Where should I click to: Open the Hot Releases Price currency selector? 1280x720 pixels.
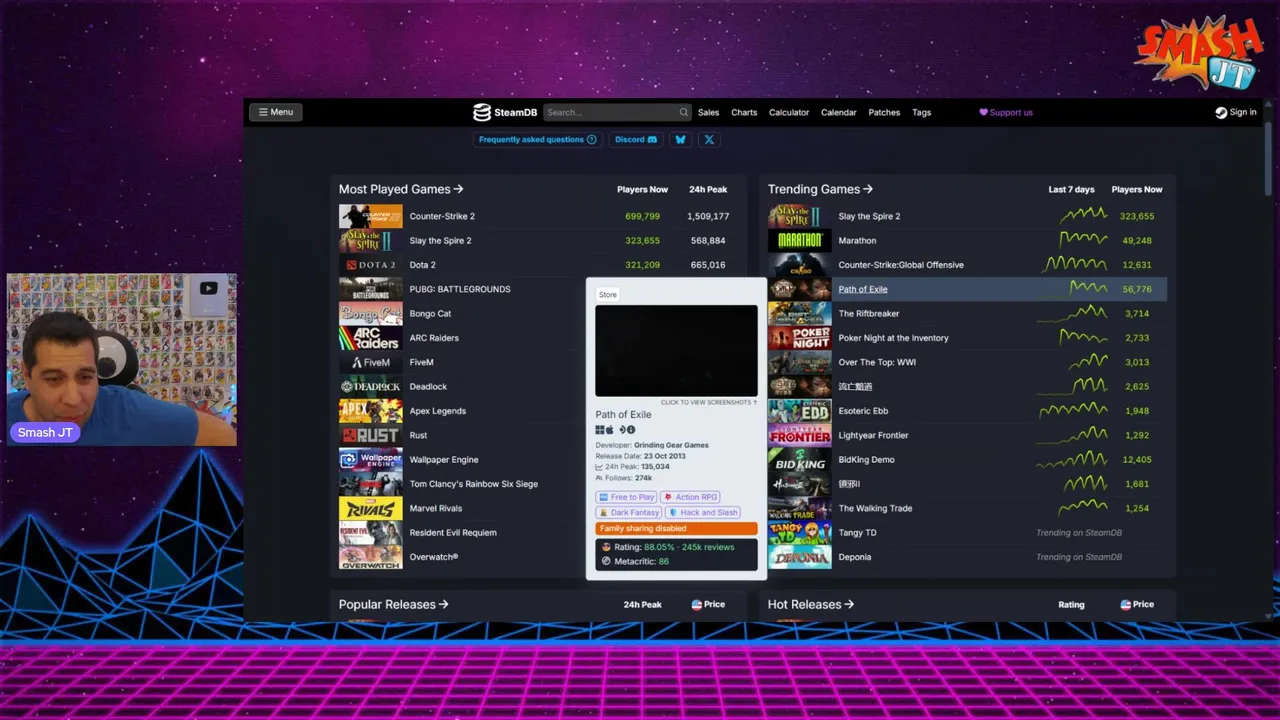(1137, 604)
